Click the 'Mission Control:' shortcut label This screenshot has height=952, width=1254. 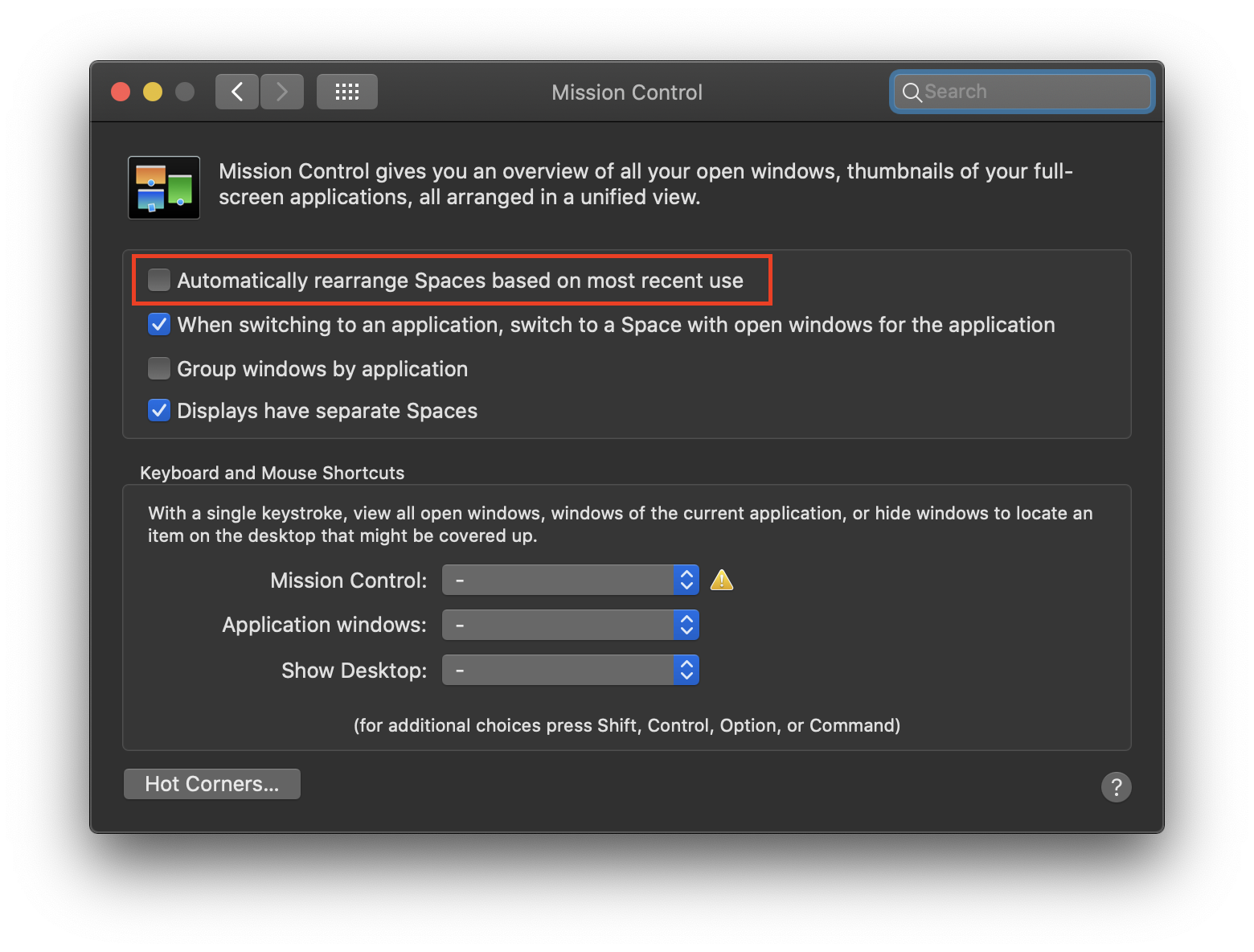coord(349,581)
